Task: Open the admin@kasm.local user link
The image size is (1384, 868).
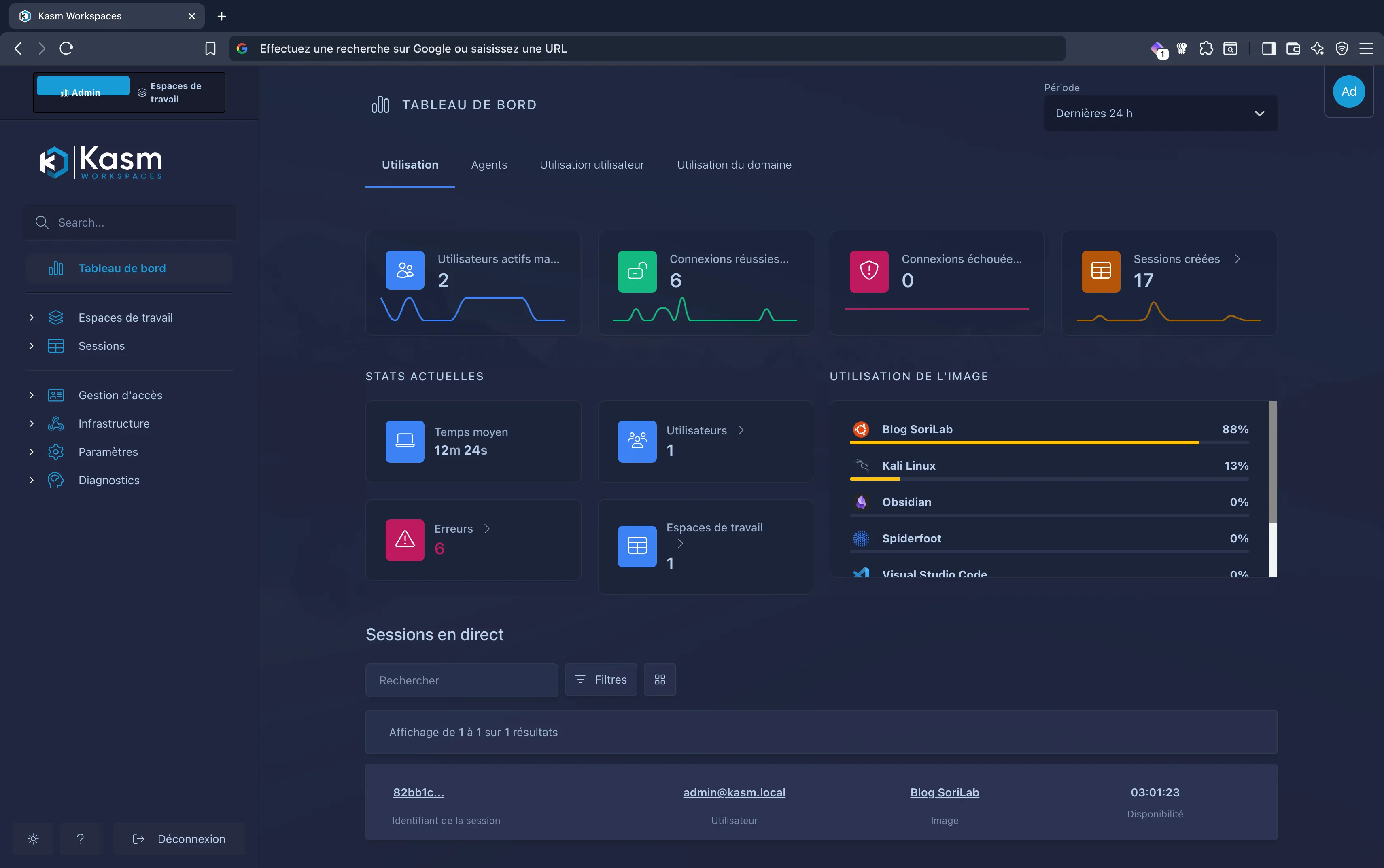Action: pyautogui.click(x=734, y=792)
